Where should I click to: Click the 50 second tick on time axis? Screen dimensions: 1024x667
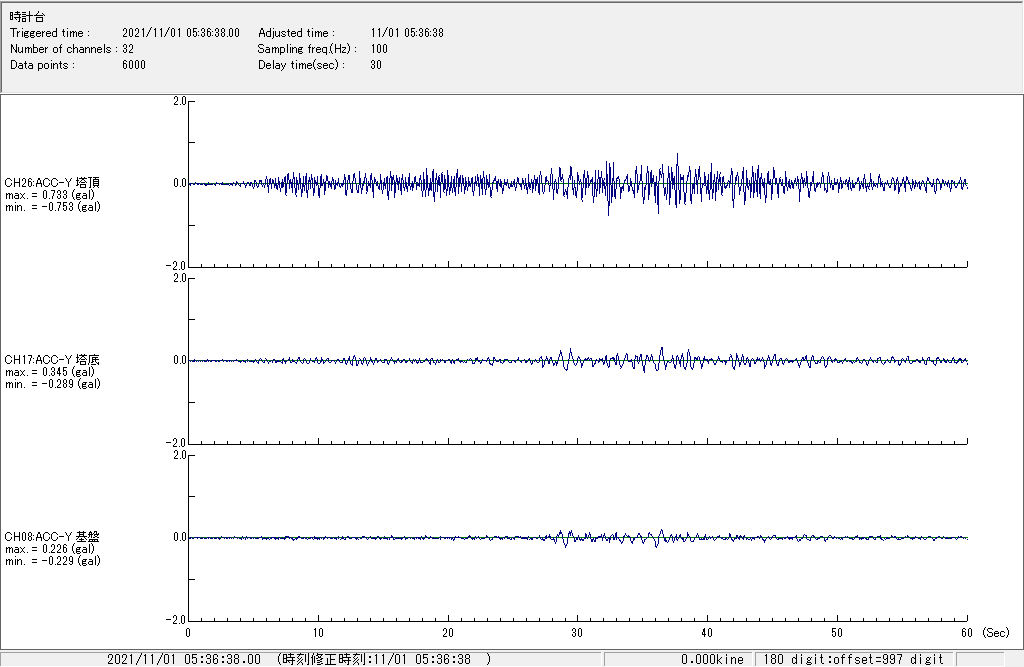pyautogui.click(x=837, y=632)
